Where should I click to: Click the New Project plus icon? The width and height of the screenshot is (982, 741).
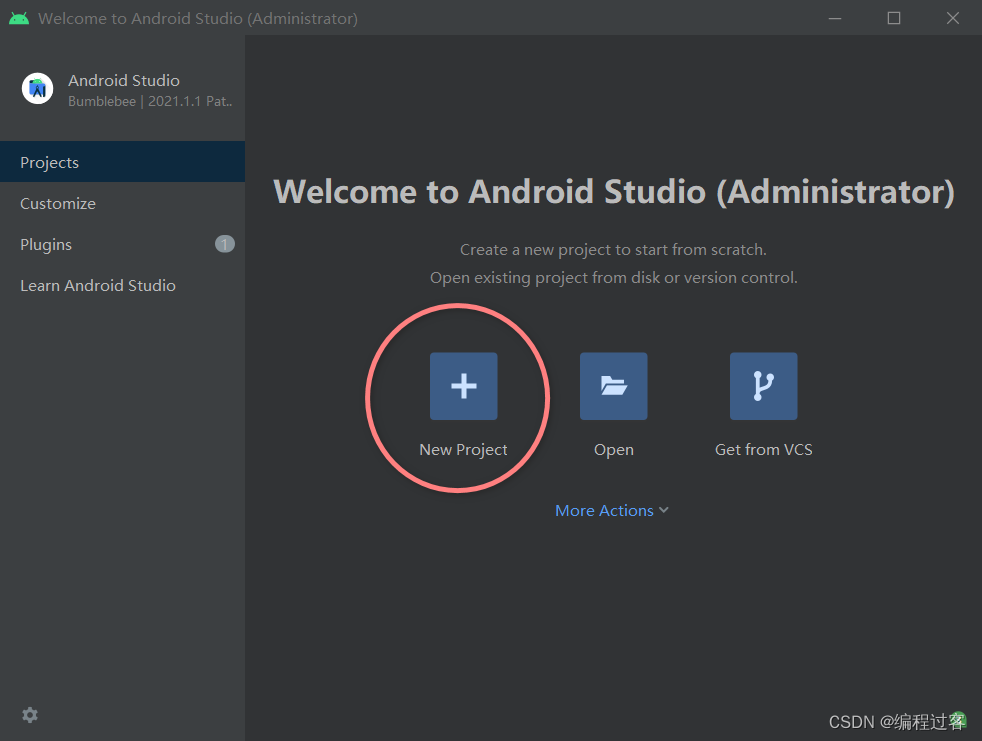point(463,386)
